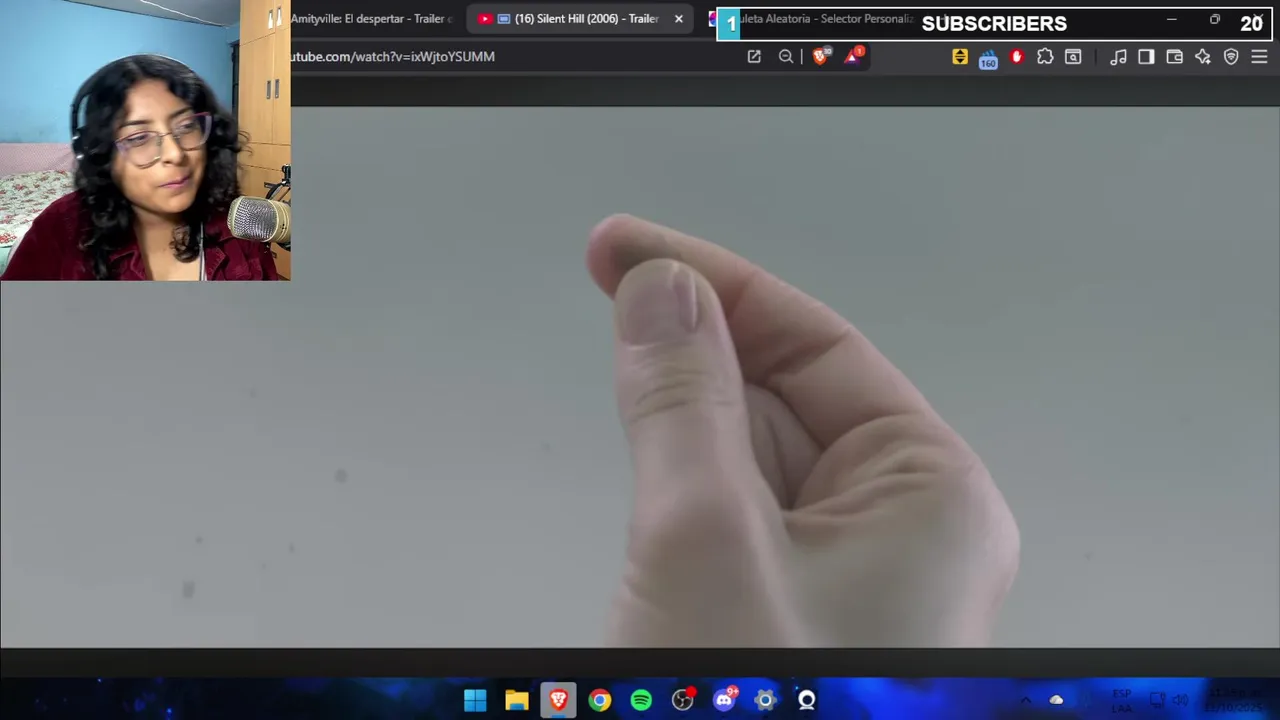Open File Explorer from the taskbar
The height and width of the screenshot is (720, 1280).
[x=517, y=700]
